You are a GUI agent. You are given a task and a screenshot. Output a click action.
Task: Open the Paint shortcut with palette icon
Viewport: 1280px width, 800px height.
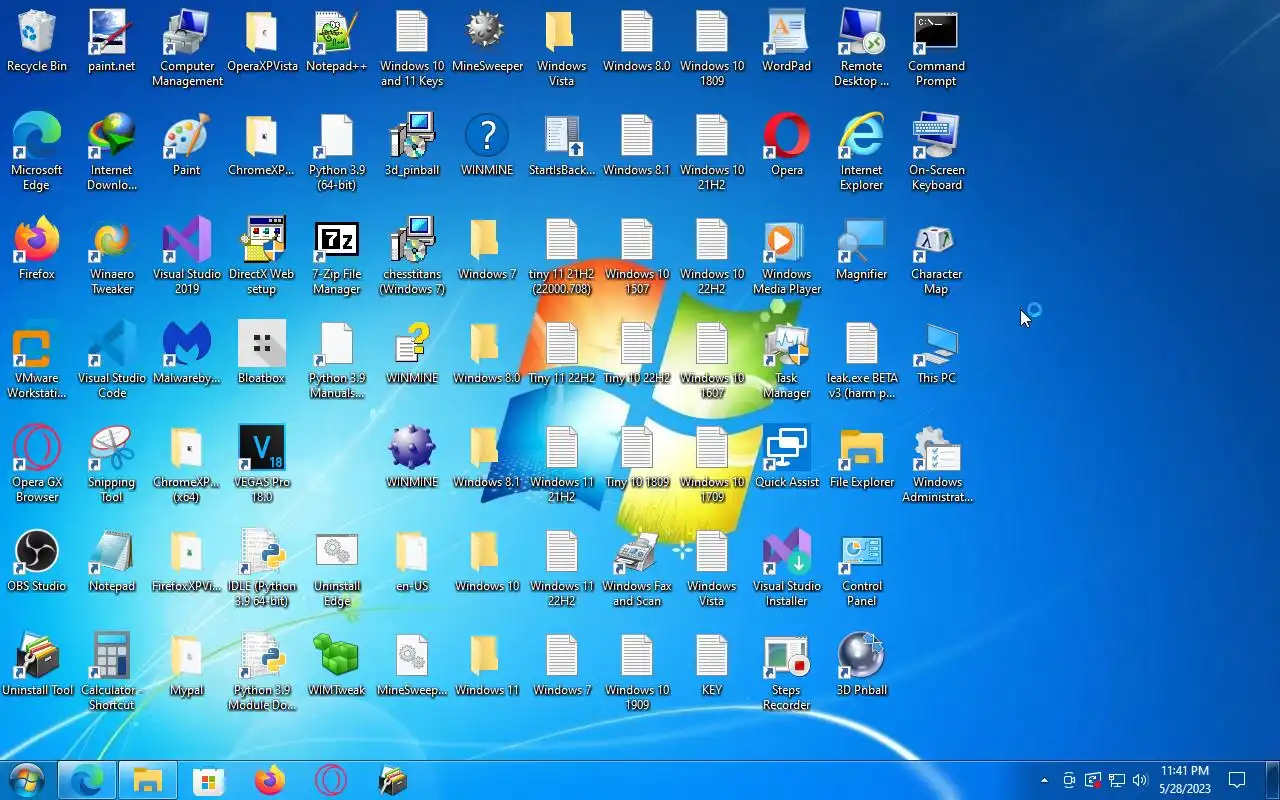[x=187, y=146]
